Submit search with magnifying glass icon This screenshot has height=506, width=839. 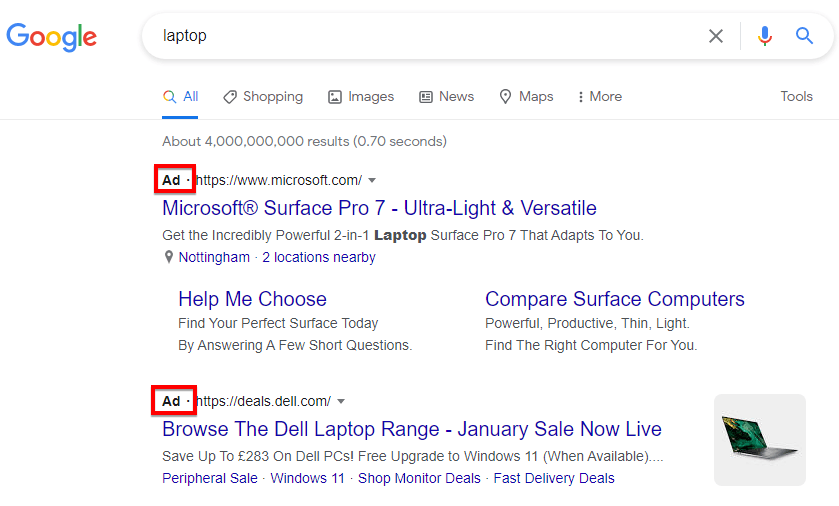pos(805,36)
